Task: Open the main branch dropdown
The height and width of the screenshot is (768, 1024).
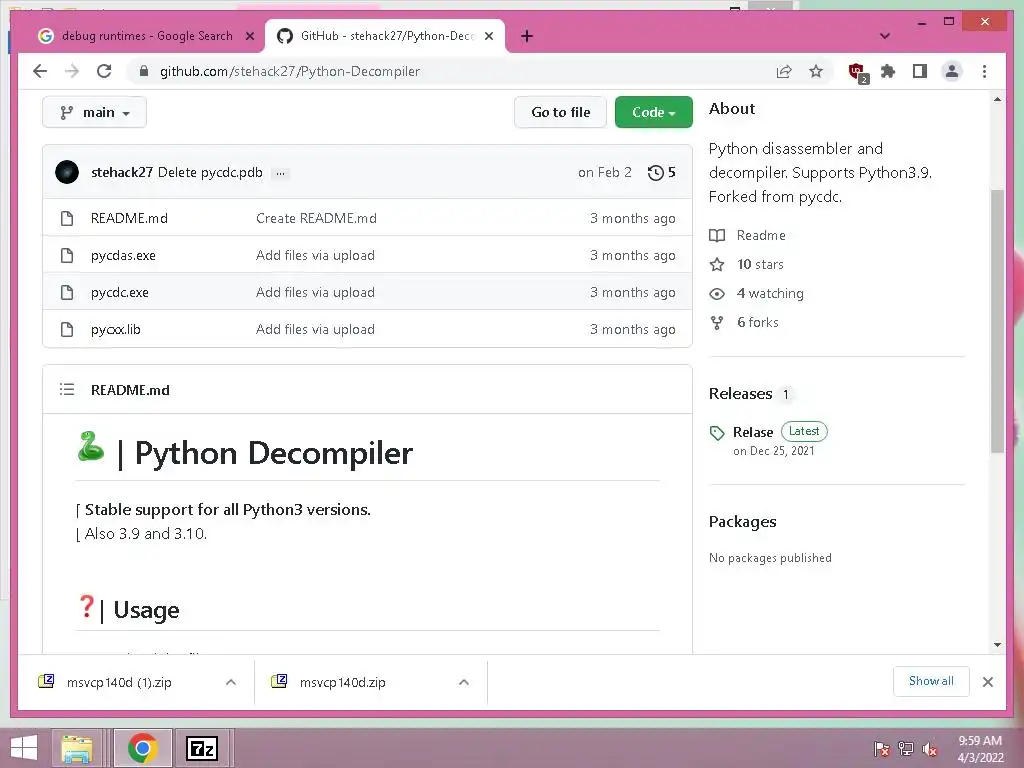Action: (94, 112)
